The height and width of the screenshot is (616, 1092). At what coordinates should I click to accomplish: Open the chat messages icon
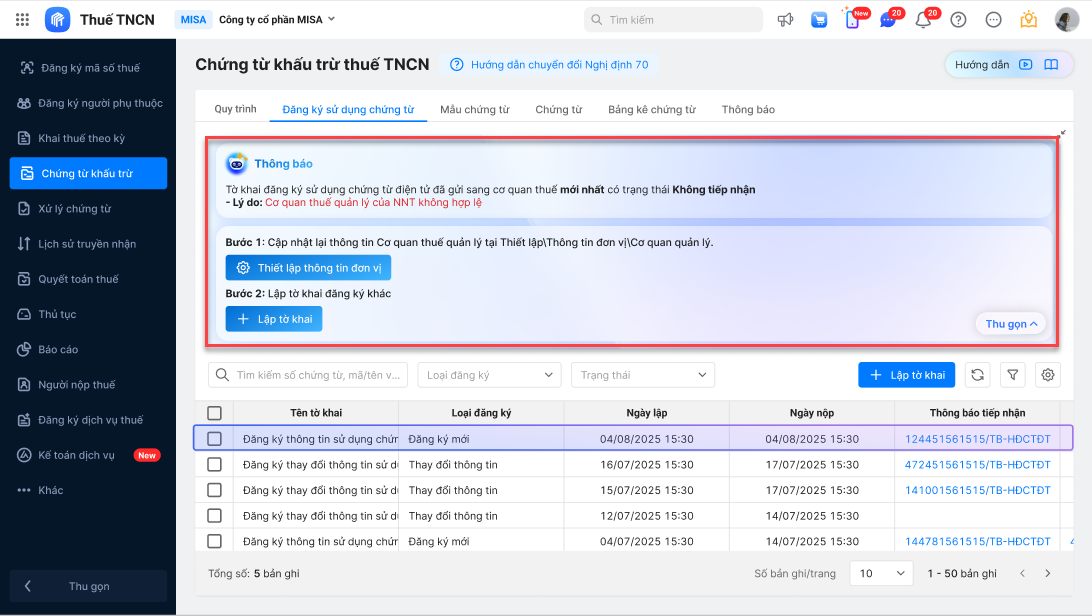(887, 20)
